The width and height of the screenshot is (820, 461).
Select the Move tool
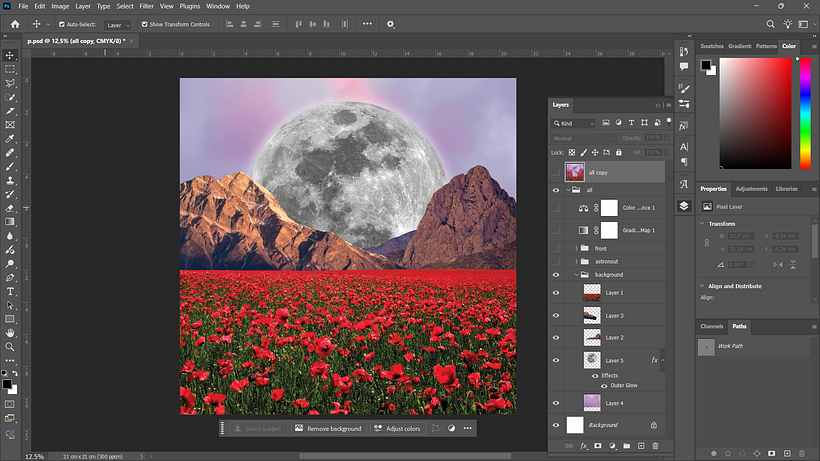10,55
